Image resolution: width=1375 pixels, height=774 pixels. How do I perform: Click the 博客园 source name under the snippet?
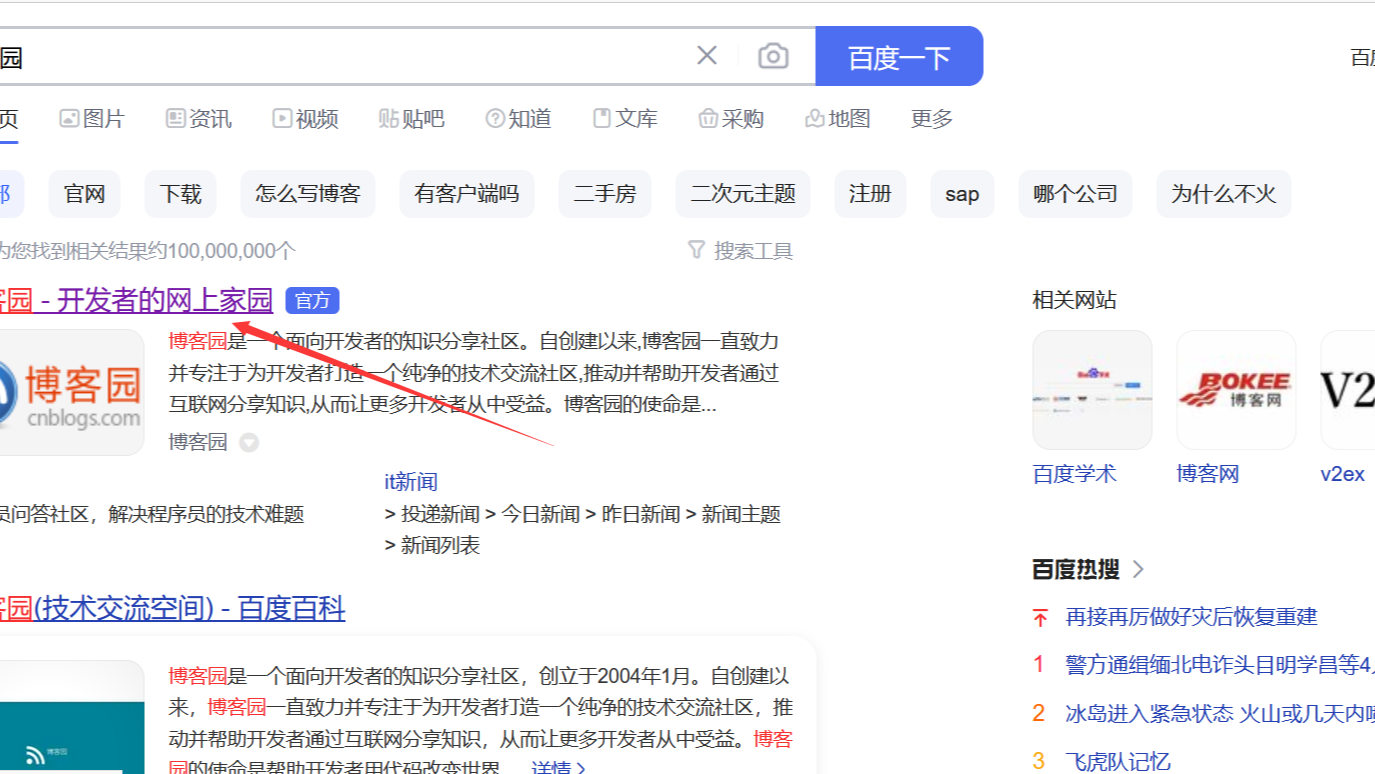(198, 442)
